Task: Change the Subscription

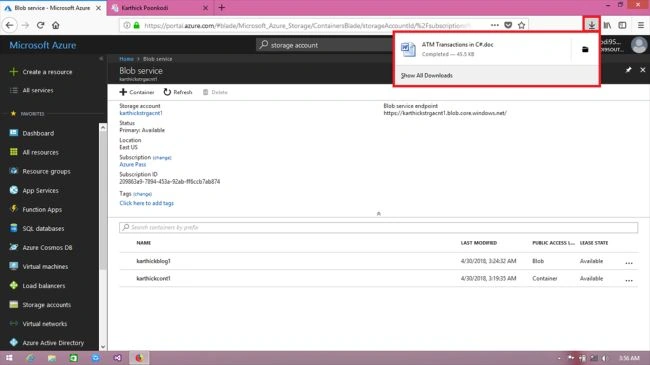Action: [x=162, y=158]
